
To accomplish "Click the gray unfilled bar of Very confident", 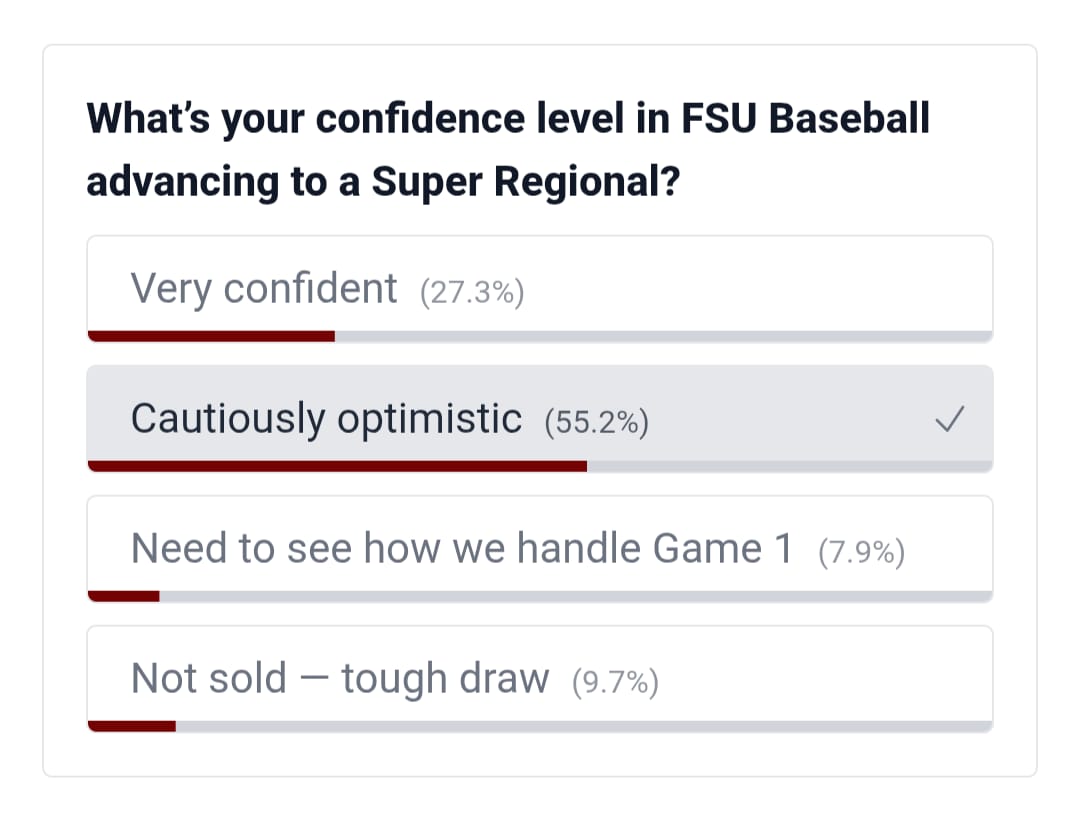I will (x=663, y=336).
